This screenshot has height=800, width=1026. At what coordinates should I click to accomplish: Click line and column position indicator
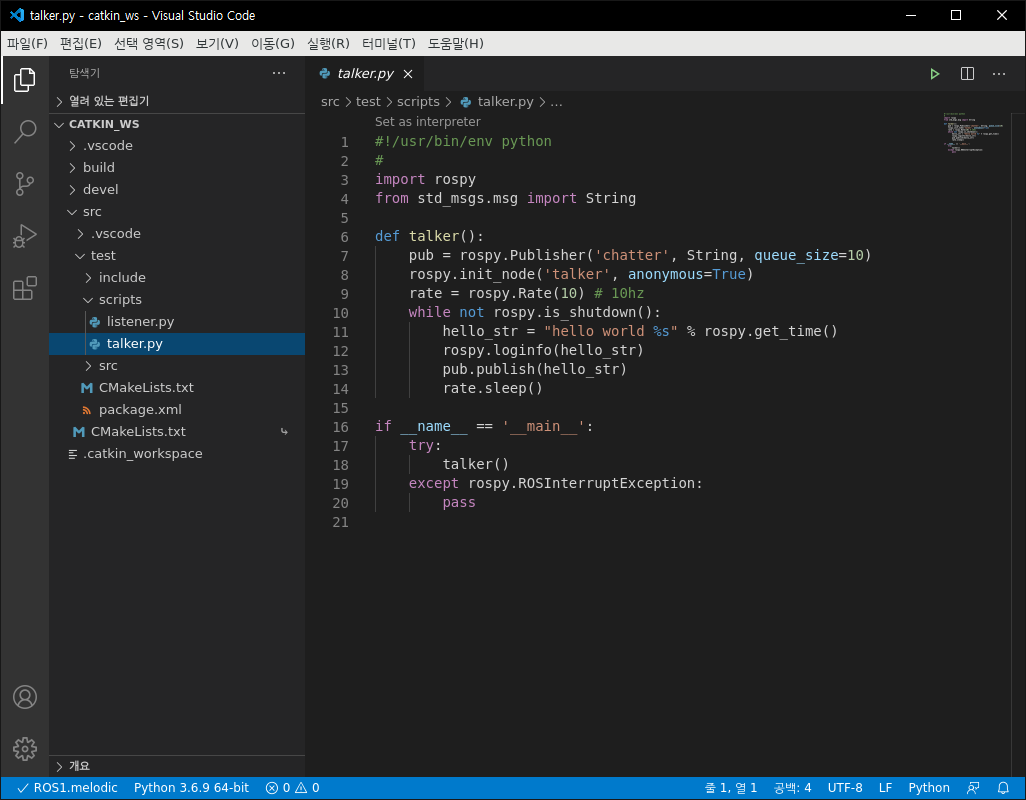730,788
